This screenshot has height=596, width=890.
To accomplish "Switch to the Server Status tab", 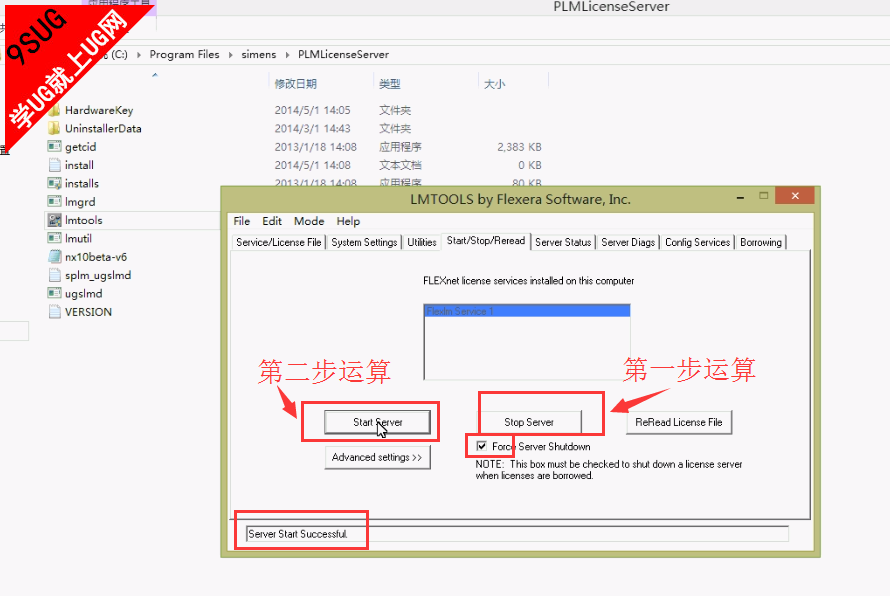I will pos(563,242).
